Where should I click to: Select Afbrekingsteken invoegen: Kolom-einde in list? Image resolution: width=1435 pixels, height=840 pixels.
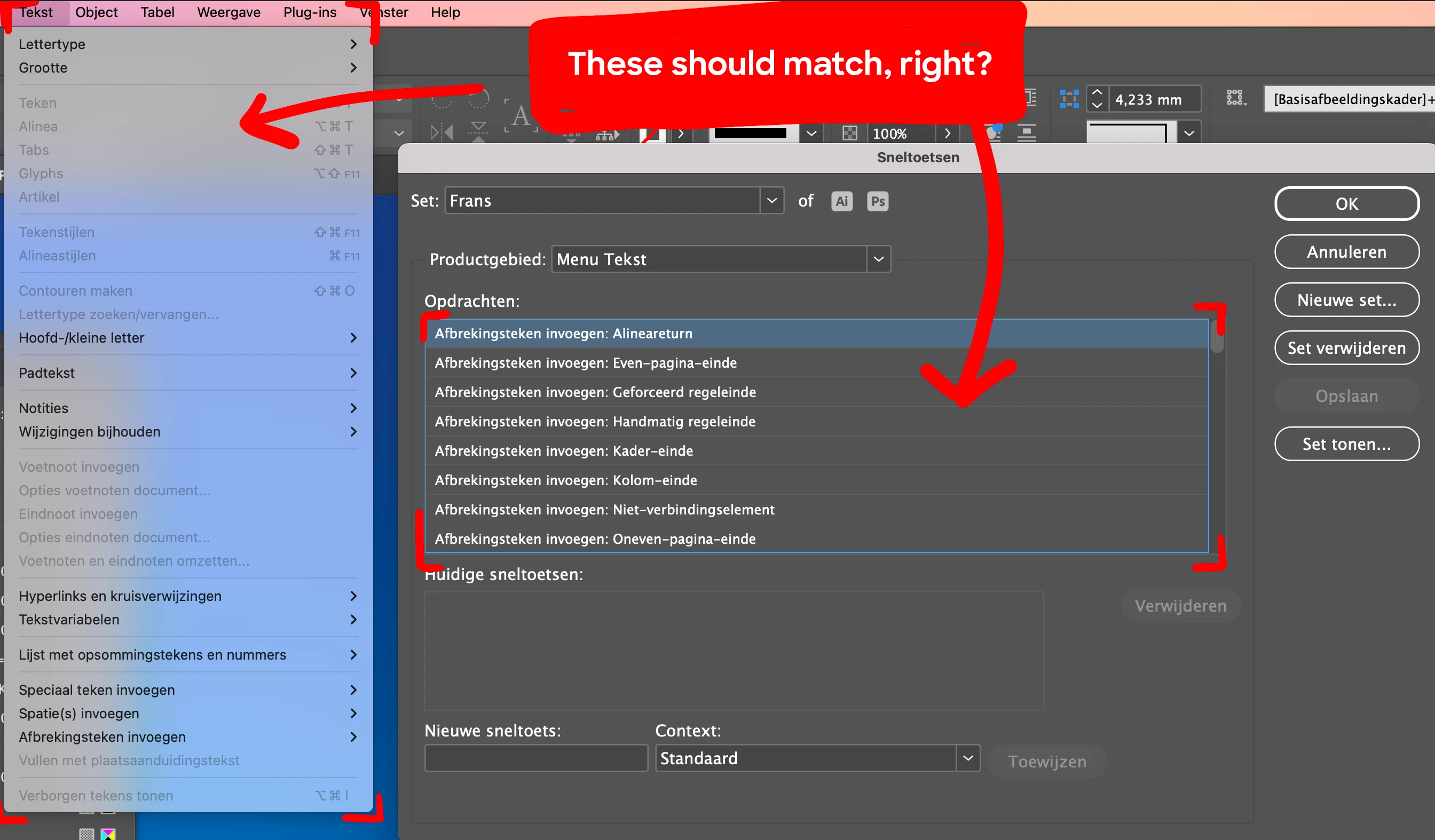tap(565, 480)
